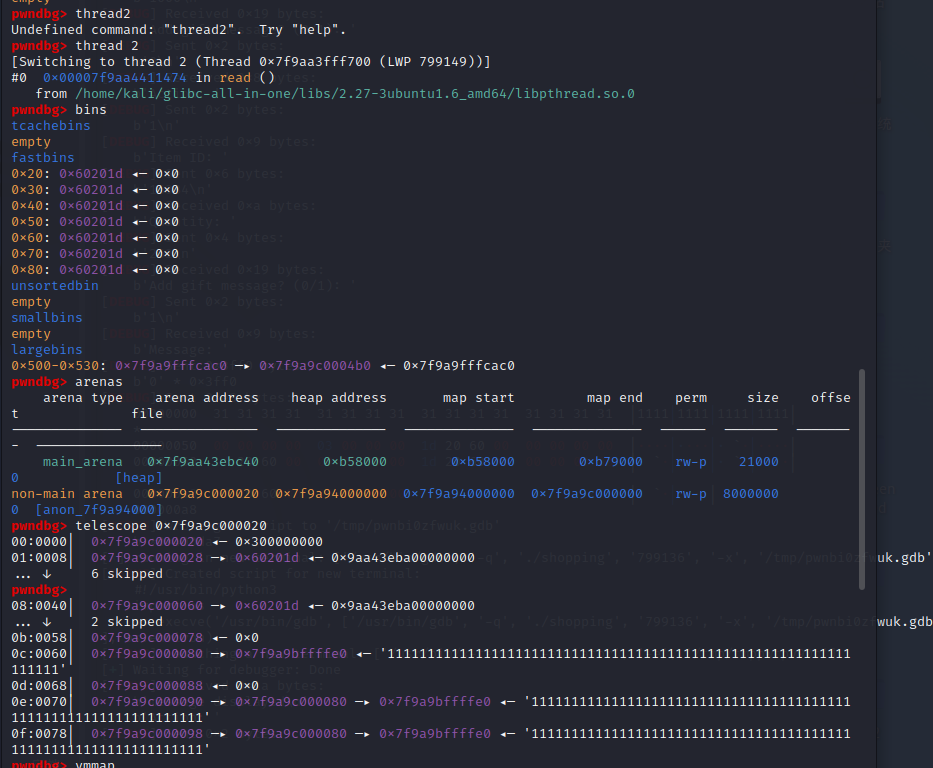The width and height of the screenshot is (933, 768).
Task: Click the 'smallbins' heading text
Action: tap(46, 318)
